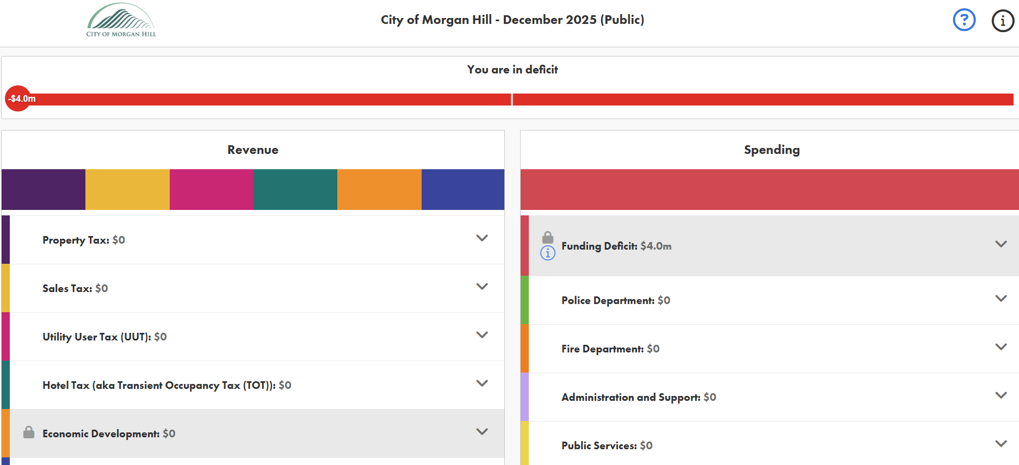The image size is (1019, 465).
Task: Click the lock icon beside Economic Development
Action: coord(29,433)
